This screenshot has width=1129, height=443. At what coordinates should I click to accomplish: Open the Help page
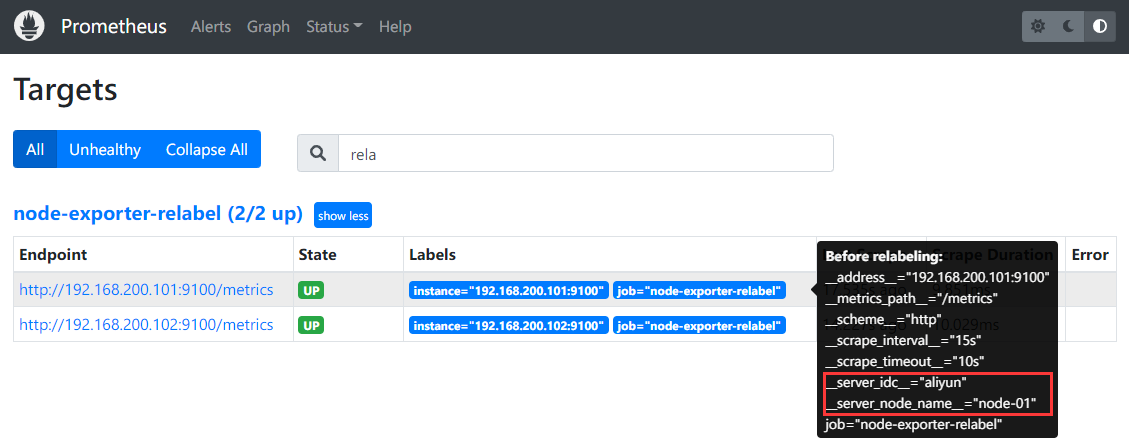point(395,27)
